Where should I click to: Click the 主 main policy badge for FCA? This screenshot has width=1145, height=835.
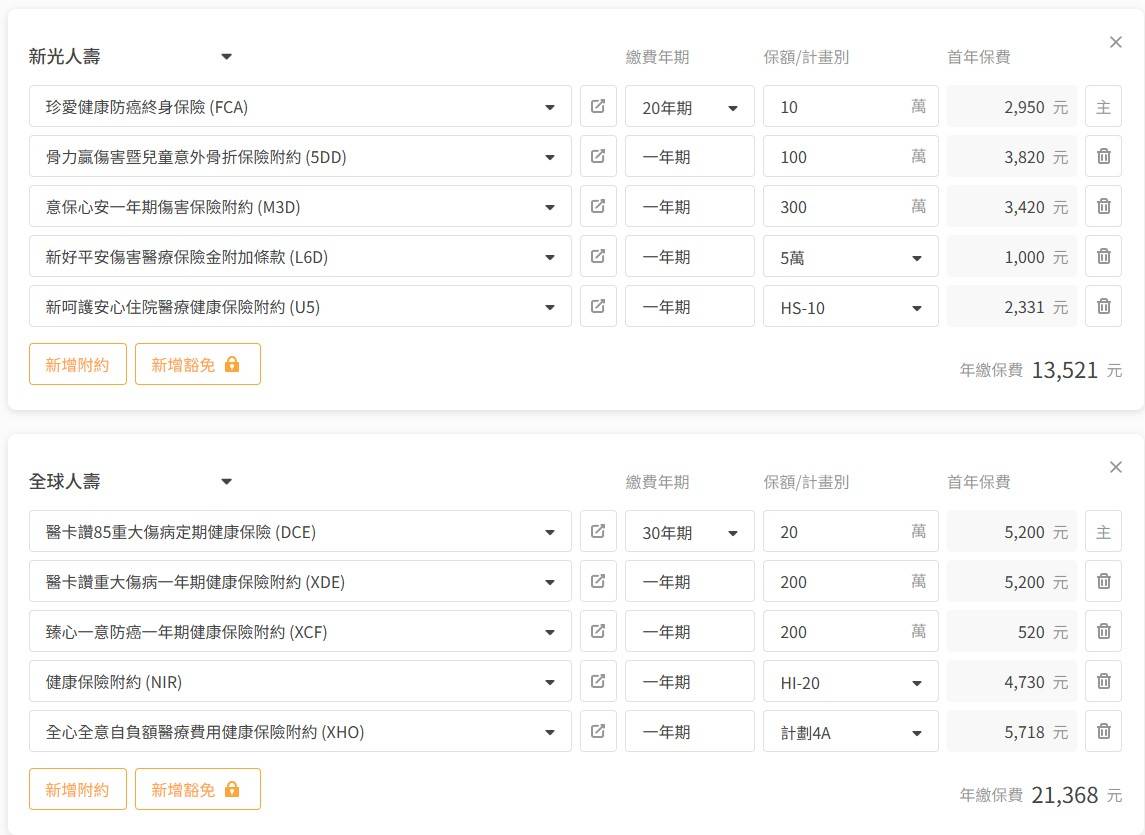coord(1103,107)
